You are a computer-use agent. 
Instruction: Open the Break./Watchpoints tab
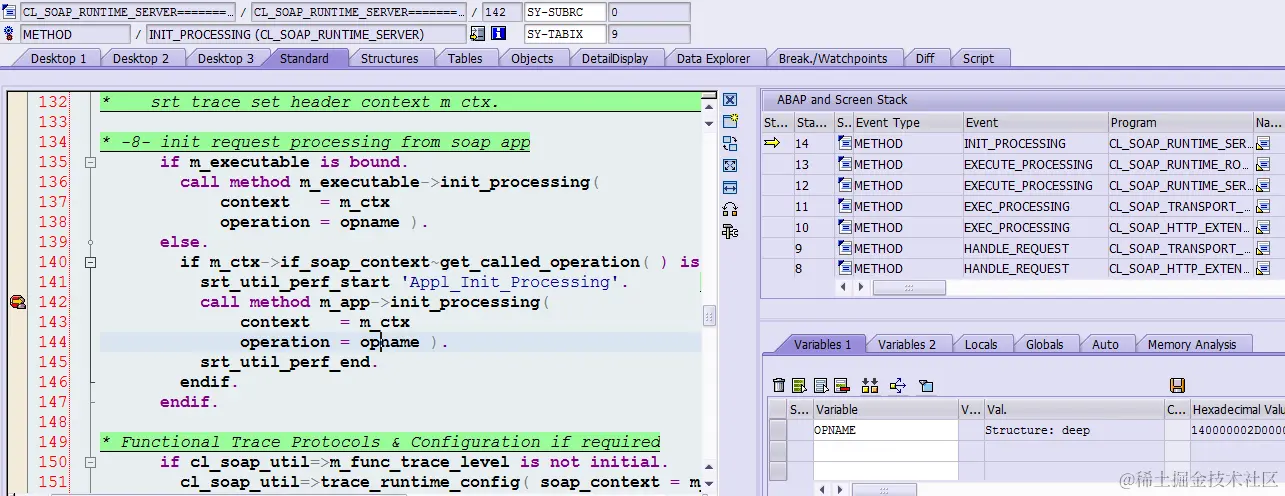click(833, 58)
